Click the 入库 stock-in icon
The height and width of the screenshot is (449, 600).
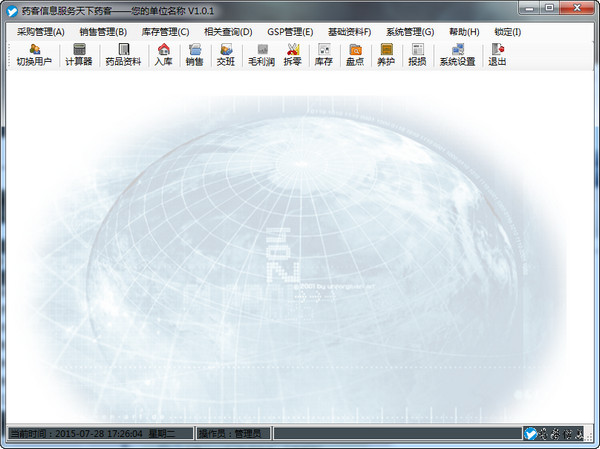pyautogui.click(x=163, y=55)
